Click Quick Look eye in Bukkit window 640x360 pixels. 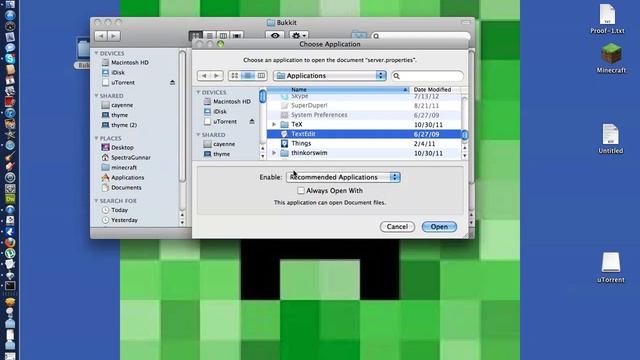coord(275,36)
